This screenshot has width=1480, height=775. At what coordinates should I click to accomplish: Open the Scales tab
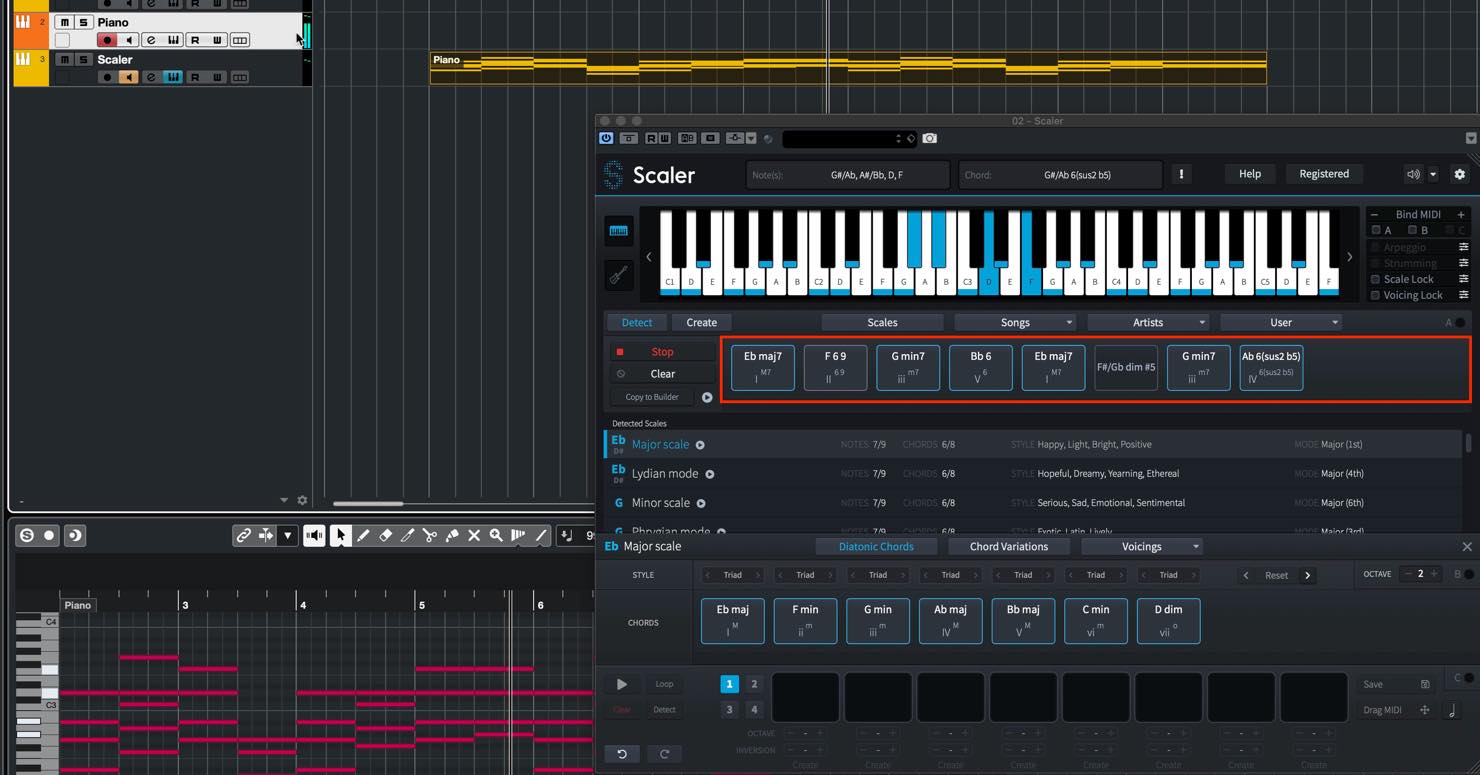click(882, 322)
